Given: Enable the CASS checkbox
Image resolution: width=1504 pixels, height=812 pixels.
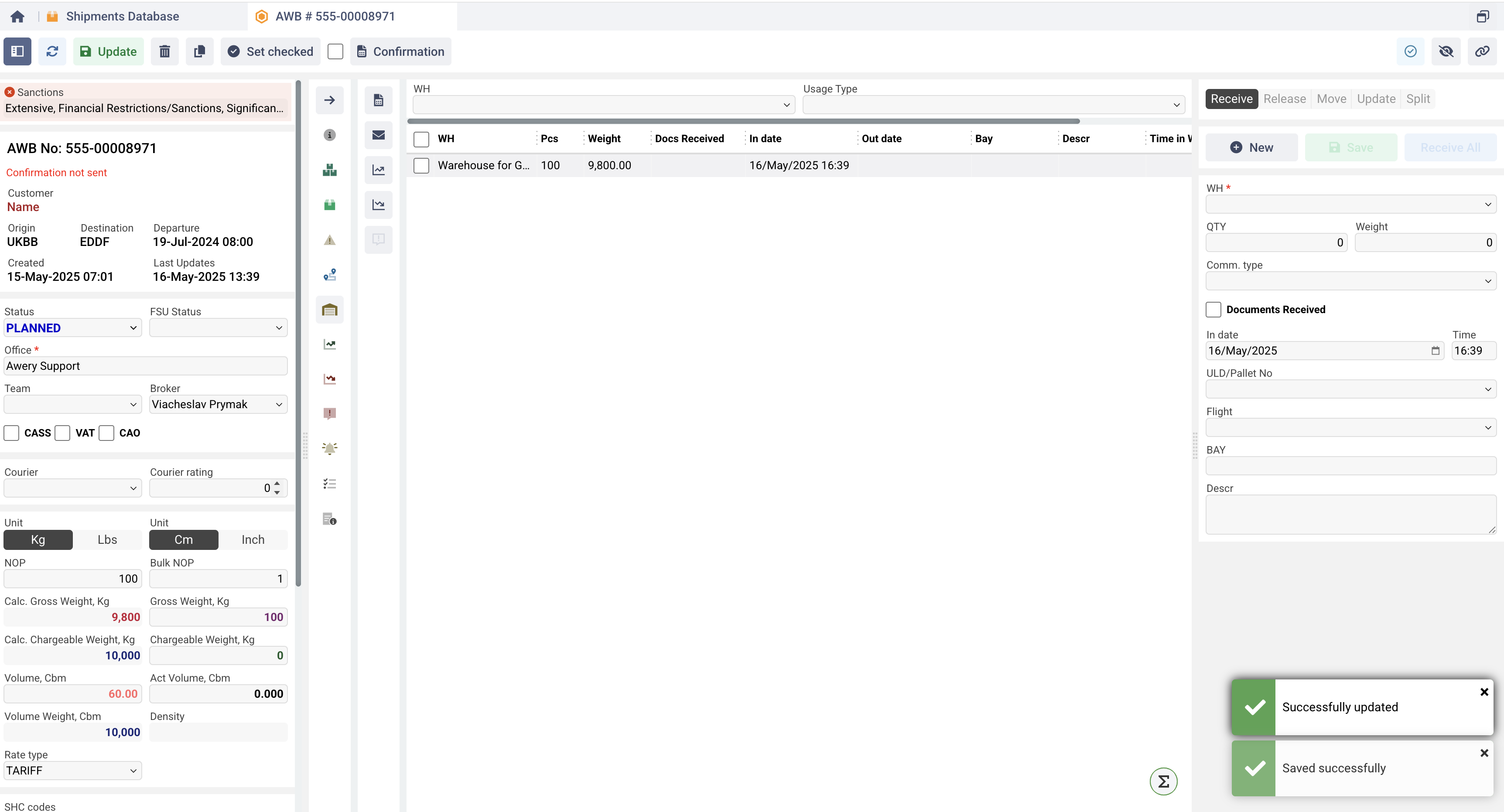Looking at the screenshot, I should (12, 433).
